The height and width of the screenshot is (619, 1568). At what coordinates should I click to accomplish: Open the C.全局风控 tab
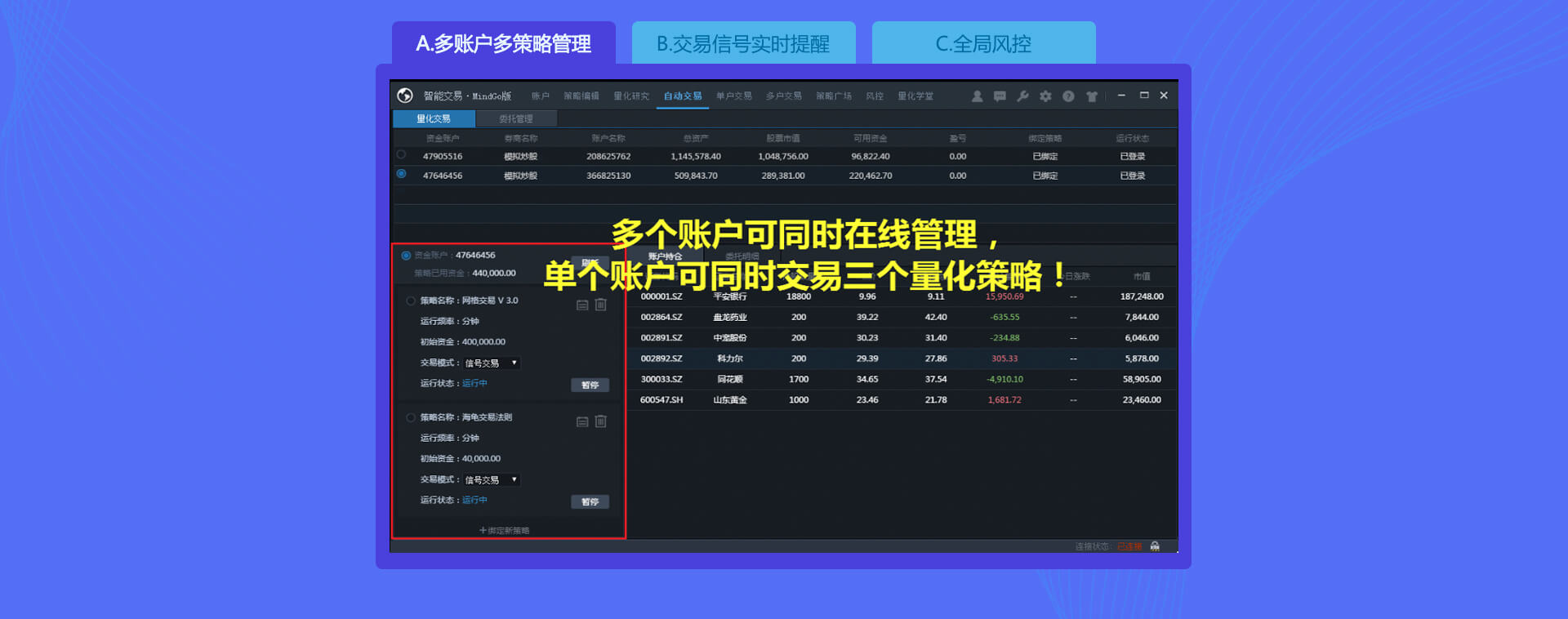[x=983, y=43]
